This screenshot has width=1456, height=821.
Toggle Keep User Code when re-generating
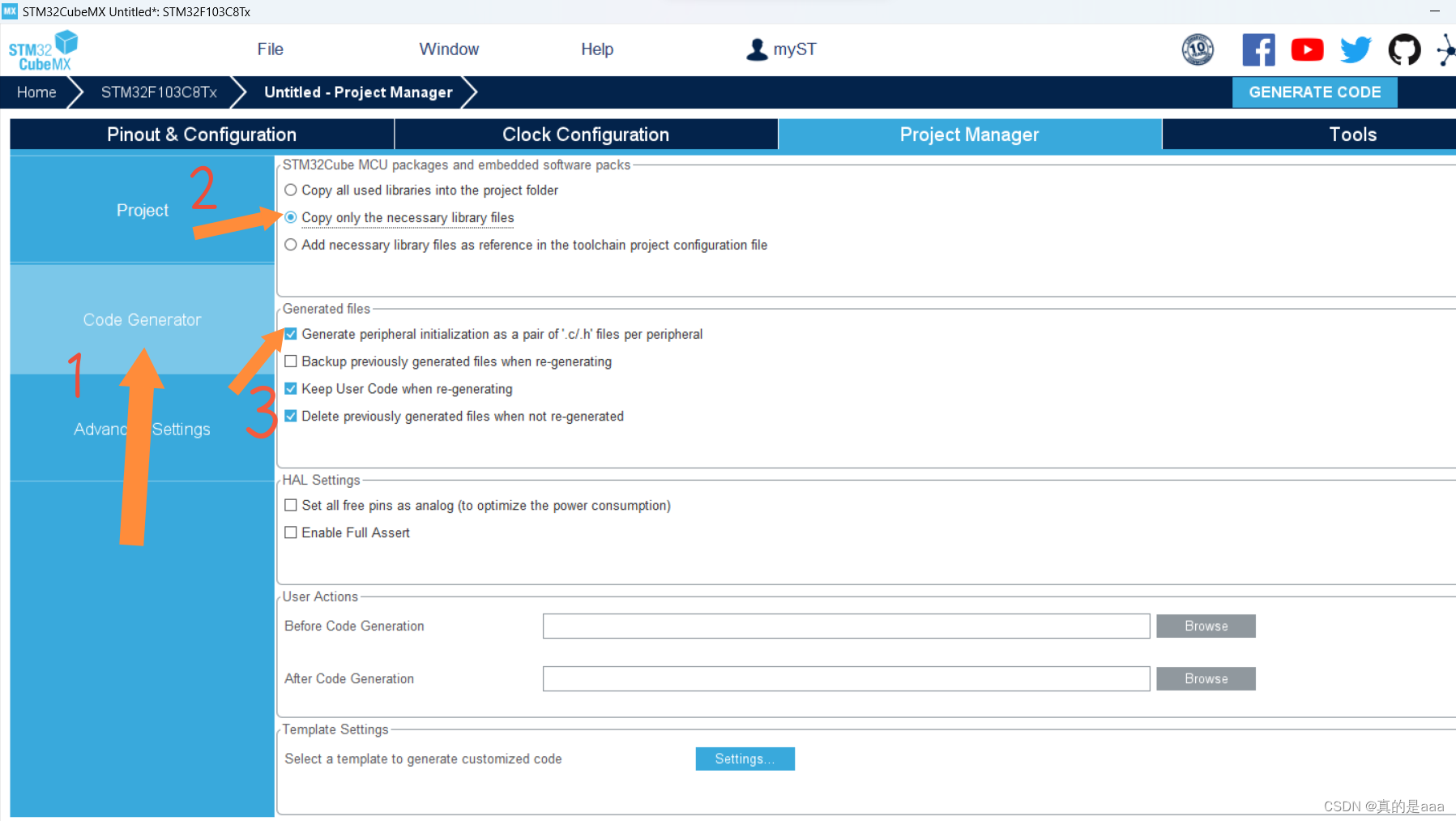coord(291,389)
